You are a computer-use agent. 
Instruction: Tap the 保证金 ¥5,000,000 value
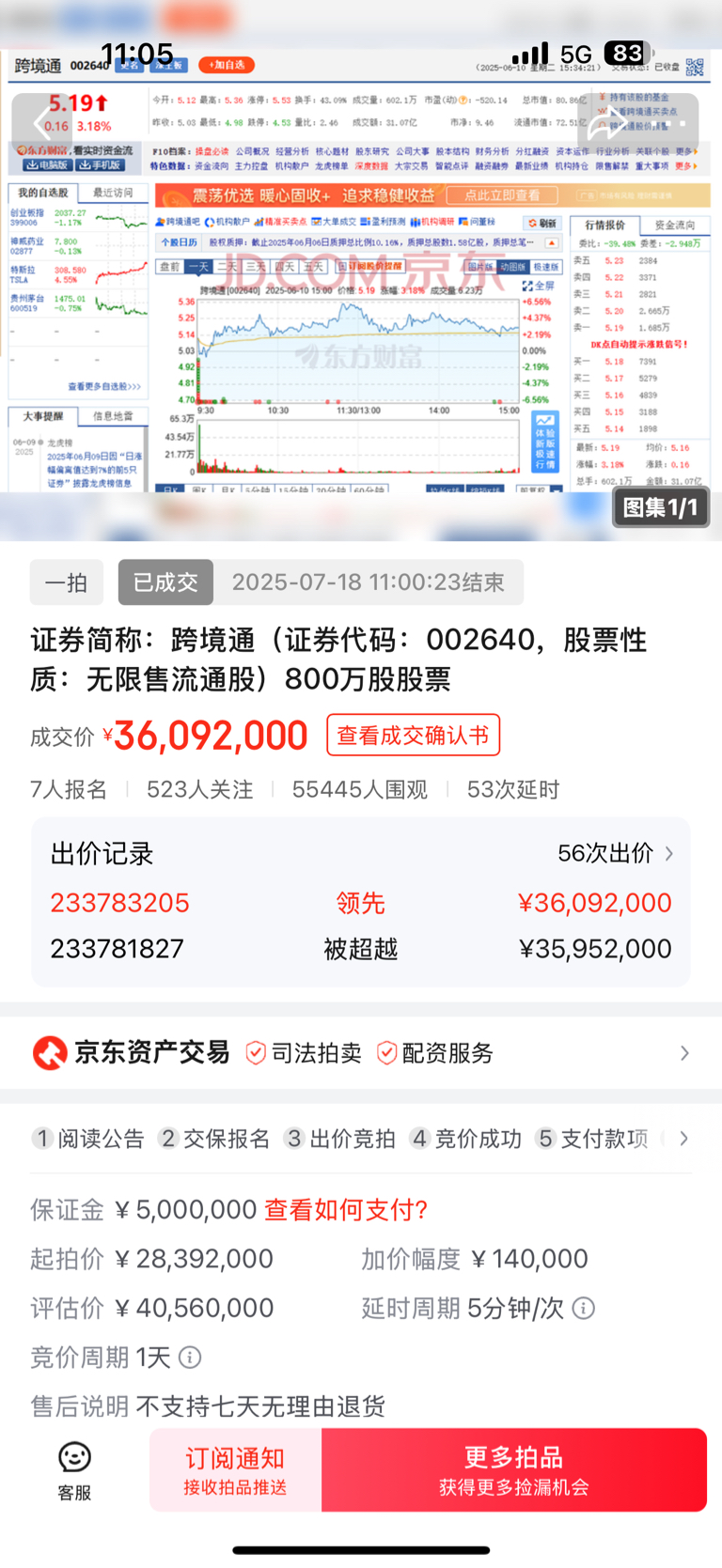[185, 1209]
